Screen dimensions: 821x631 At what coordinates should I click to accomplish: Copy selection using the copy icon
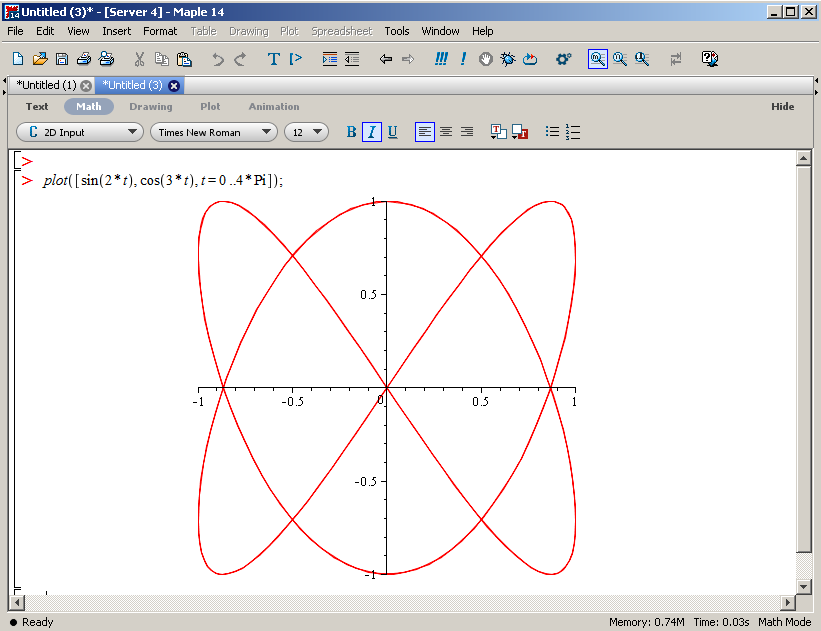pyautogui.click(x=161, y=59)
